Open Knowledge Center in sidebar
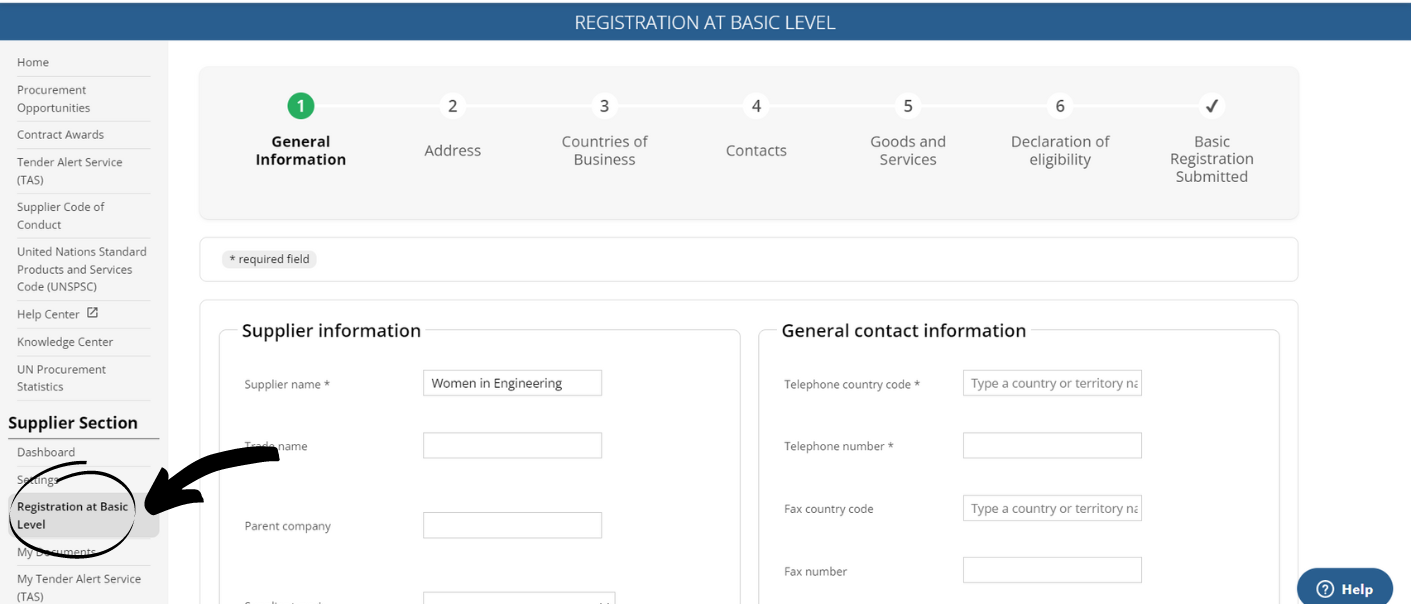Viewport: 1411px width, 604px height. pos(65,342)
